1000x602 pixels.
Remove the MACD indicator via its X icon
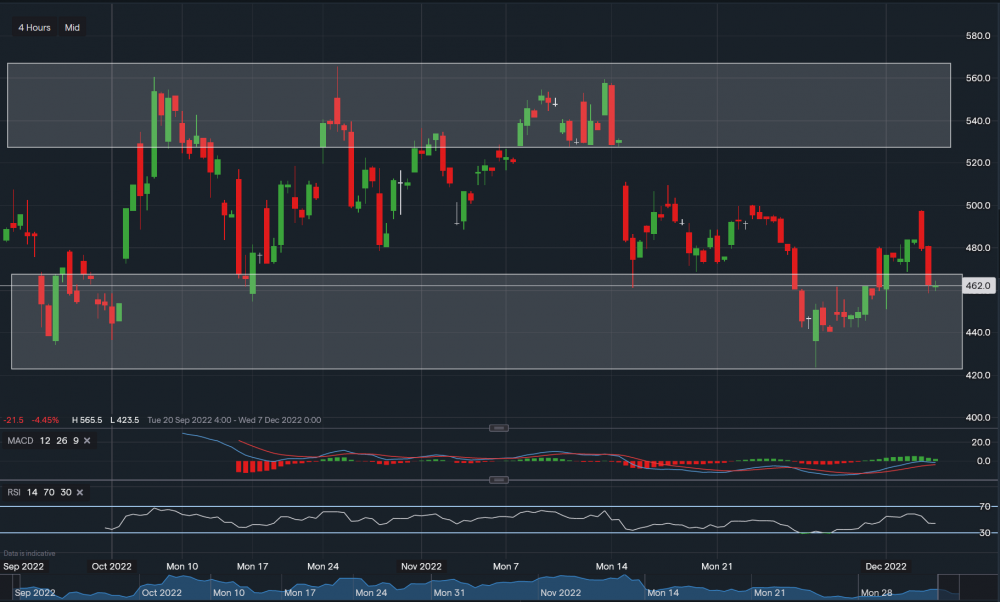point(87,441)
